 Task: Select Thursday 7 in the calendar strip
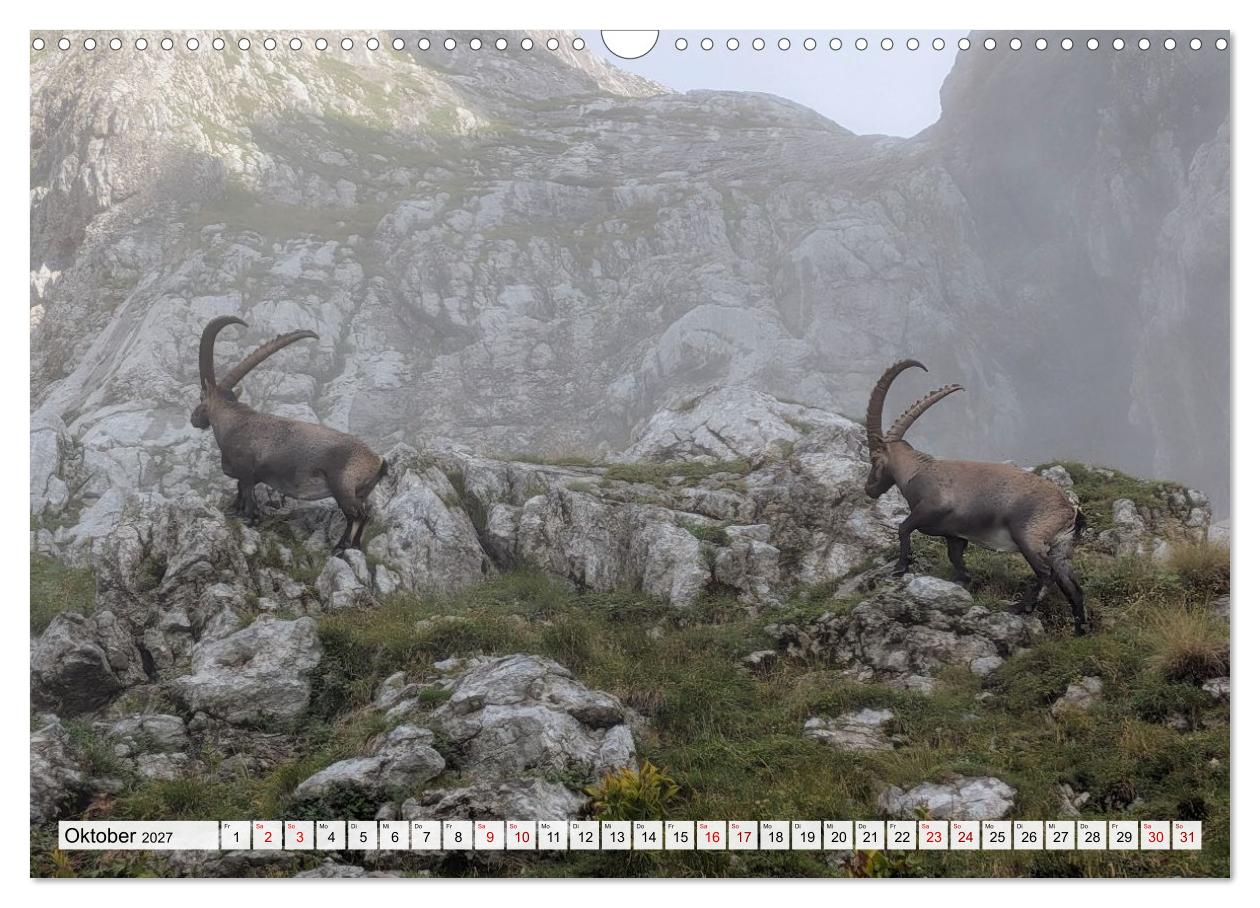(x=426, y=836)
